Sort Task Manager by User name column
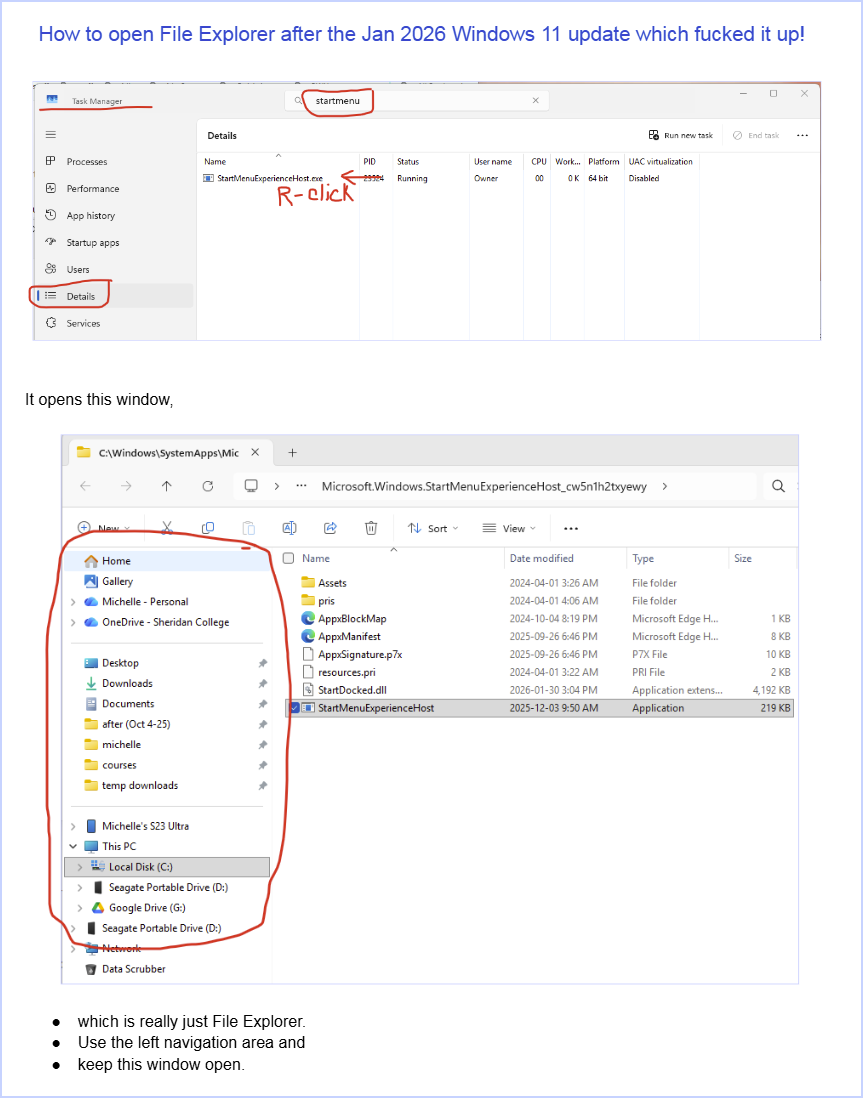Viewport: 863px width, 1098px height. [493, 161]
